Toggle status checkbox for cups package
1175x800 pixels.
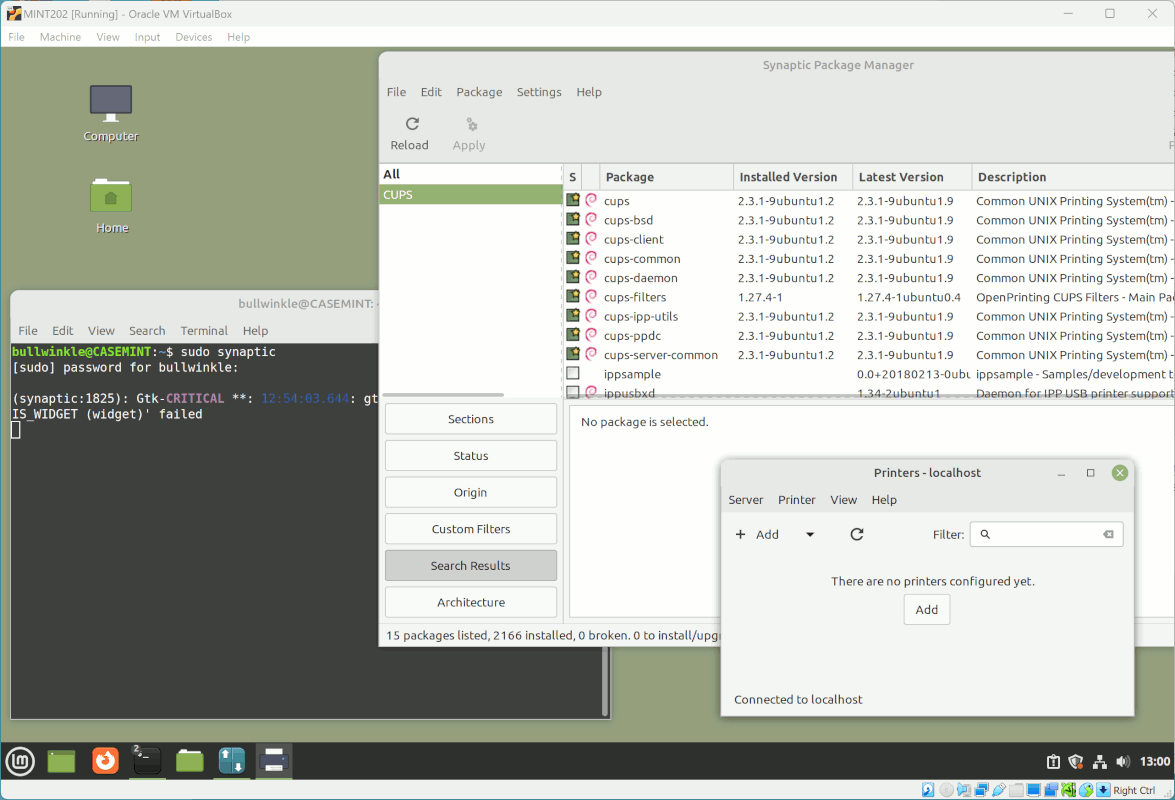(573, 200)
